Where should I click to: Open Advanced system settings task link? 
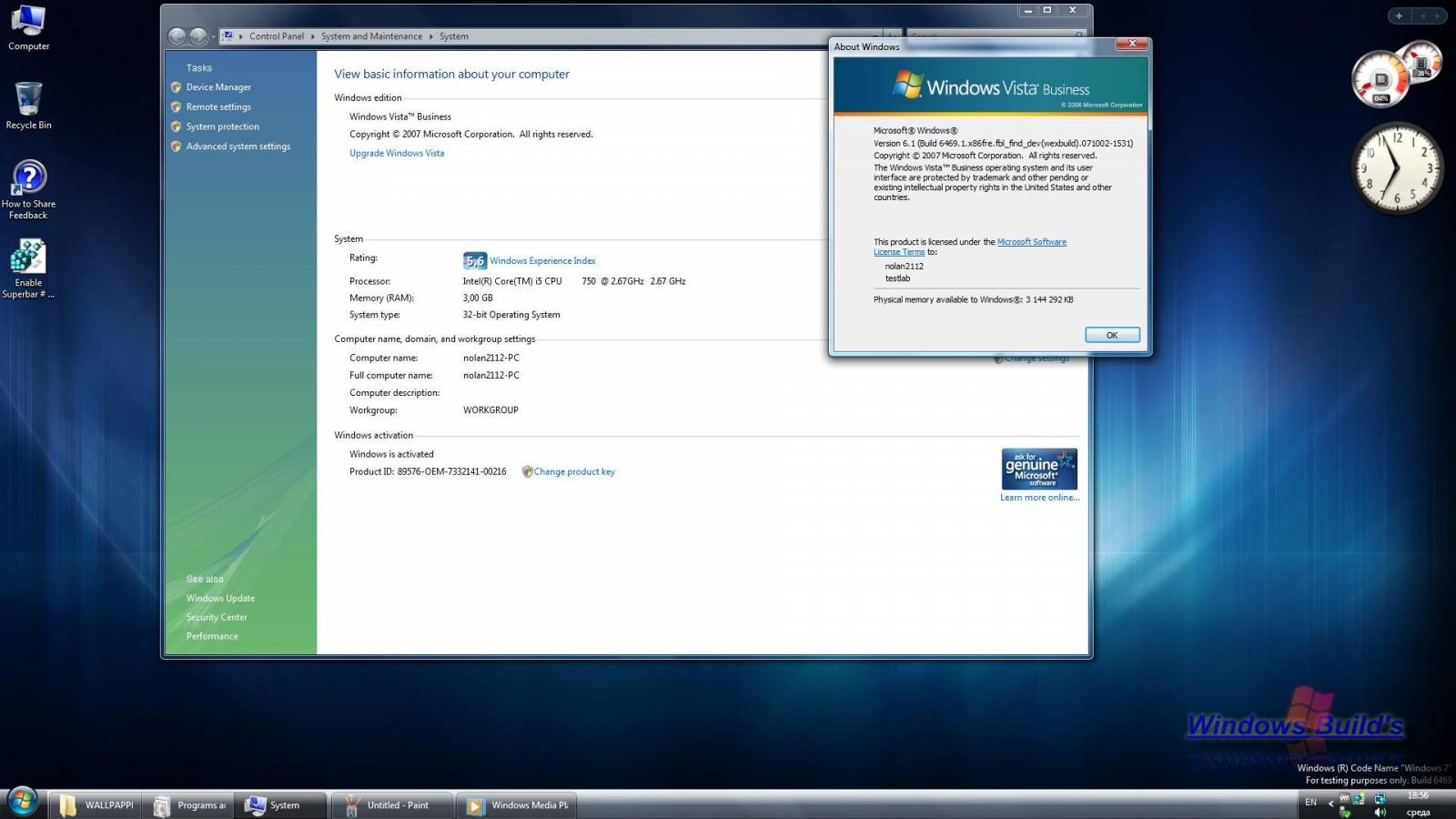click(x=238, y=147)
